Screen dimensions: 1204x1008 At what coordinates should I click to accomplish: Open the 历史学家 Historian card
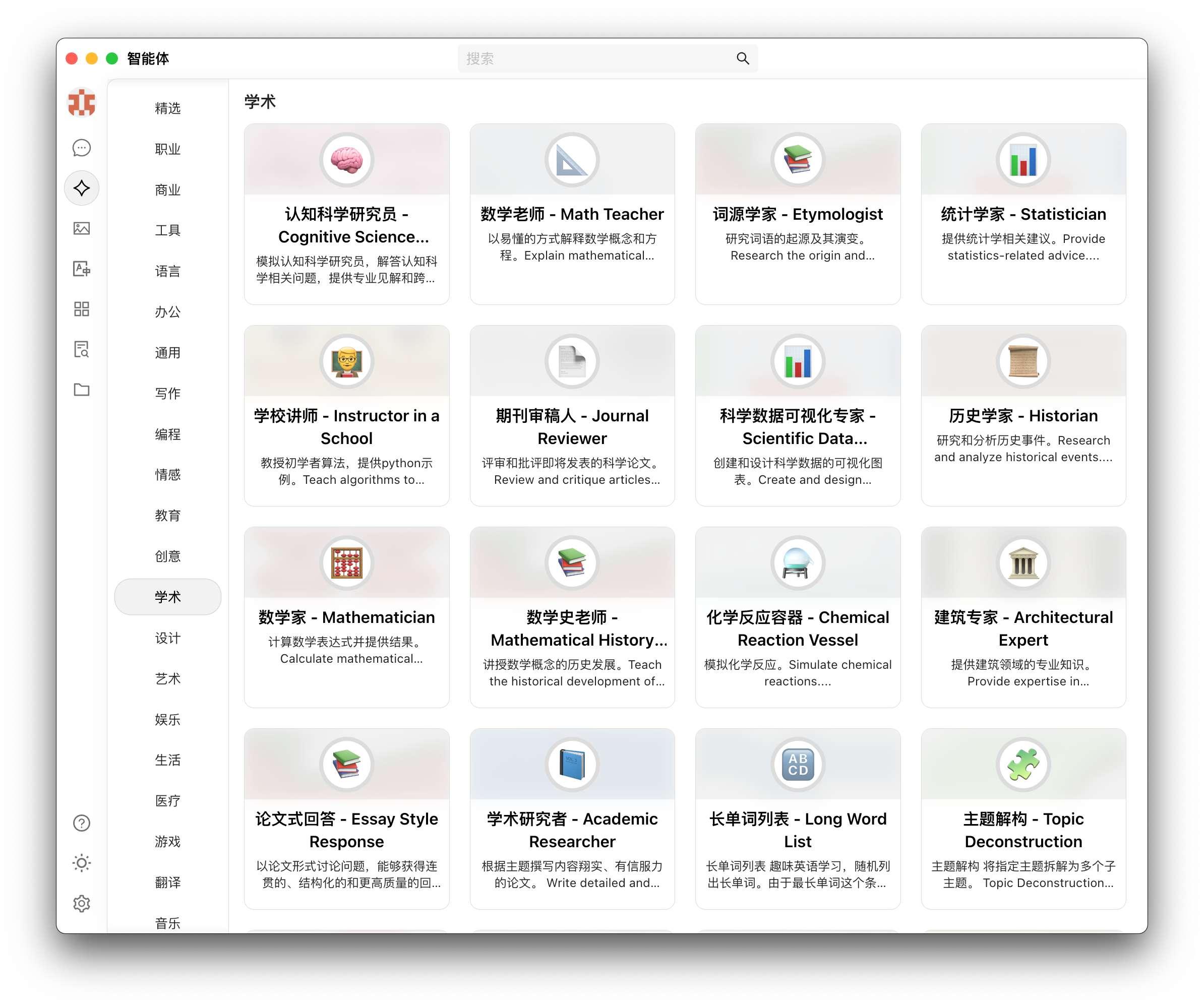coord(1024,416)
